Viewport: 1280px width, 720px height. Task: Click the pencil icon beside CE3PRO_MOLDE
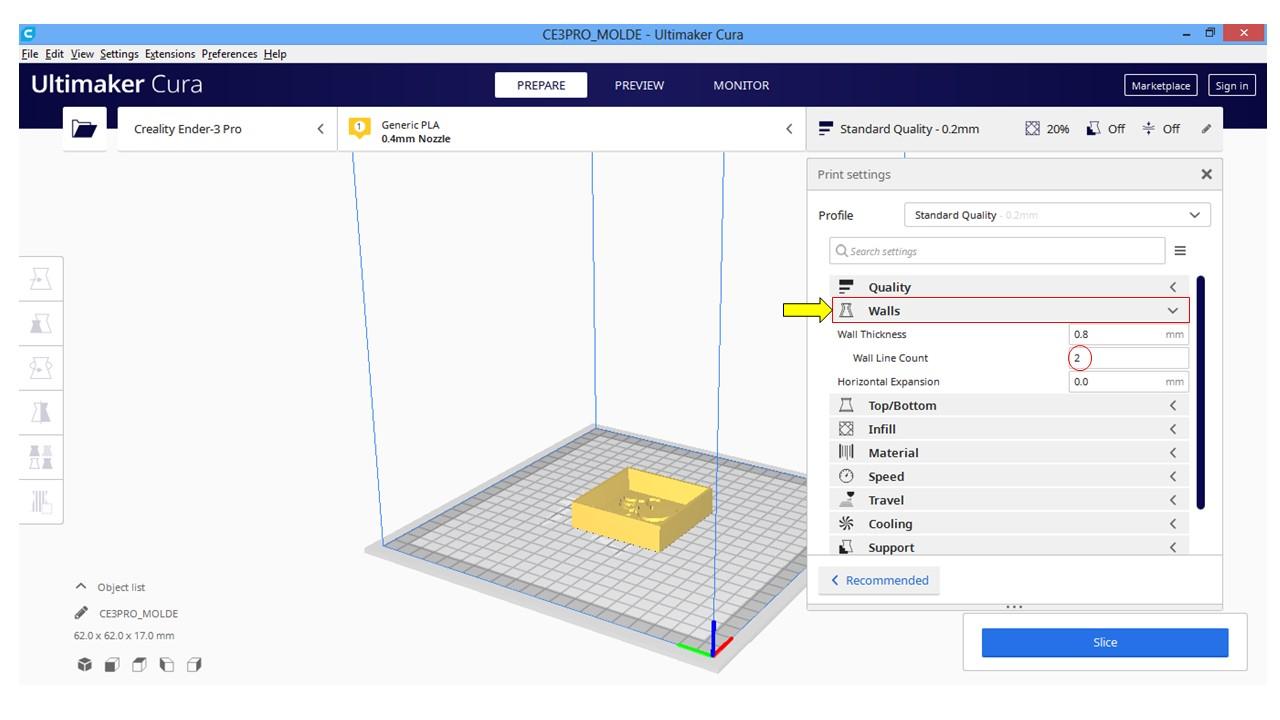(81, 613)
